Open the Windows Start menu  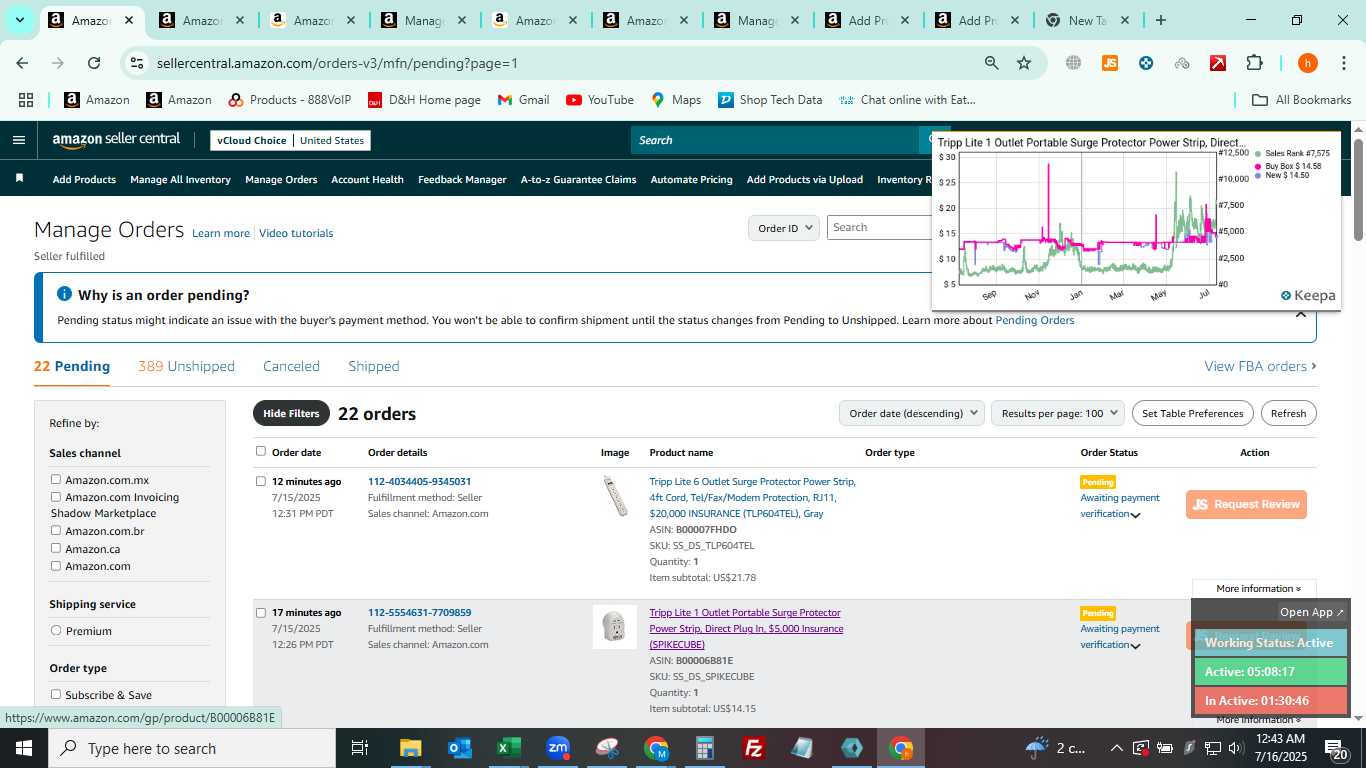pos(24,748)
